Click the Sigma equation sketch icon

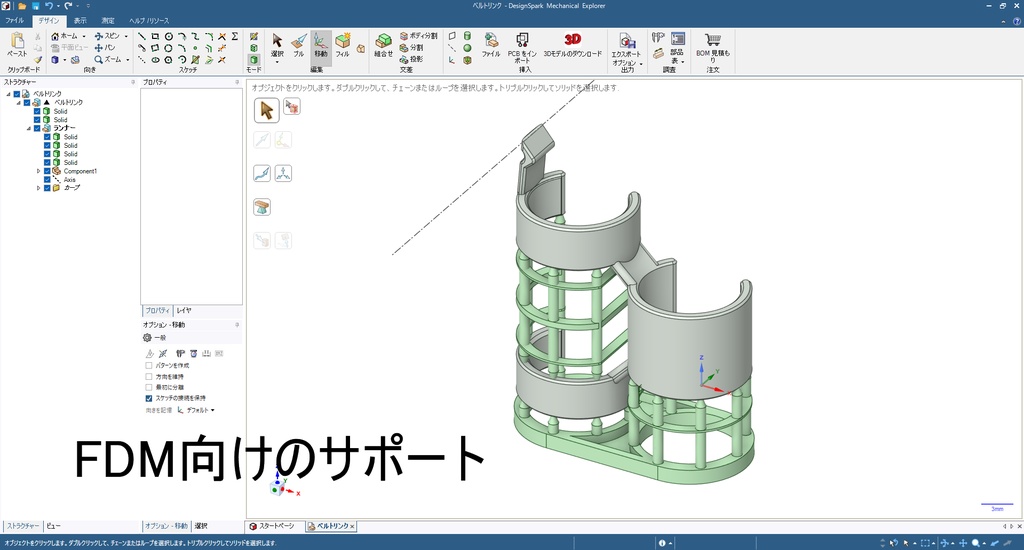tap(235, 37)
